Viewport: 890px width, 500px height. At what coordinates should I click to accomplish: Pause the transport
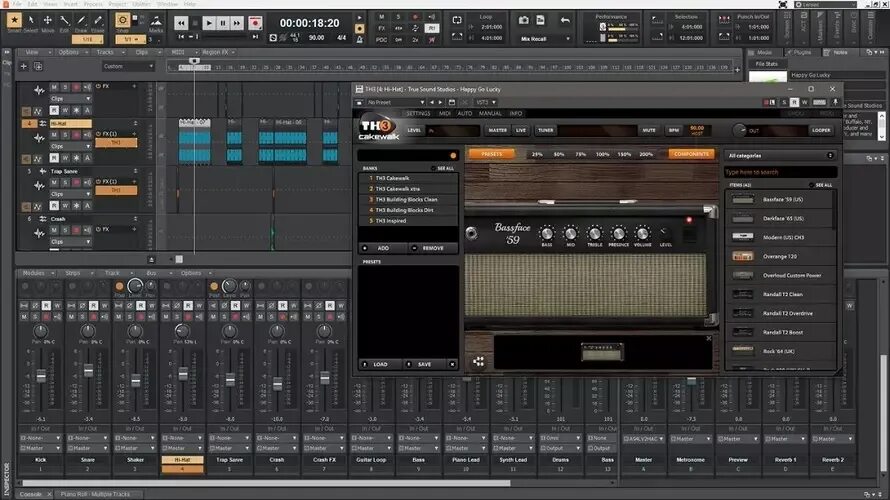(222, 23)
